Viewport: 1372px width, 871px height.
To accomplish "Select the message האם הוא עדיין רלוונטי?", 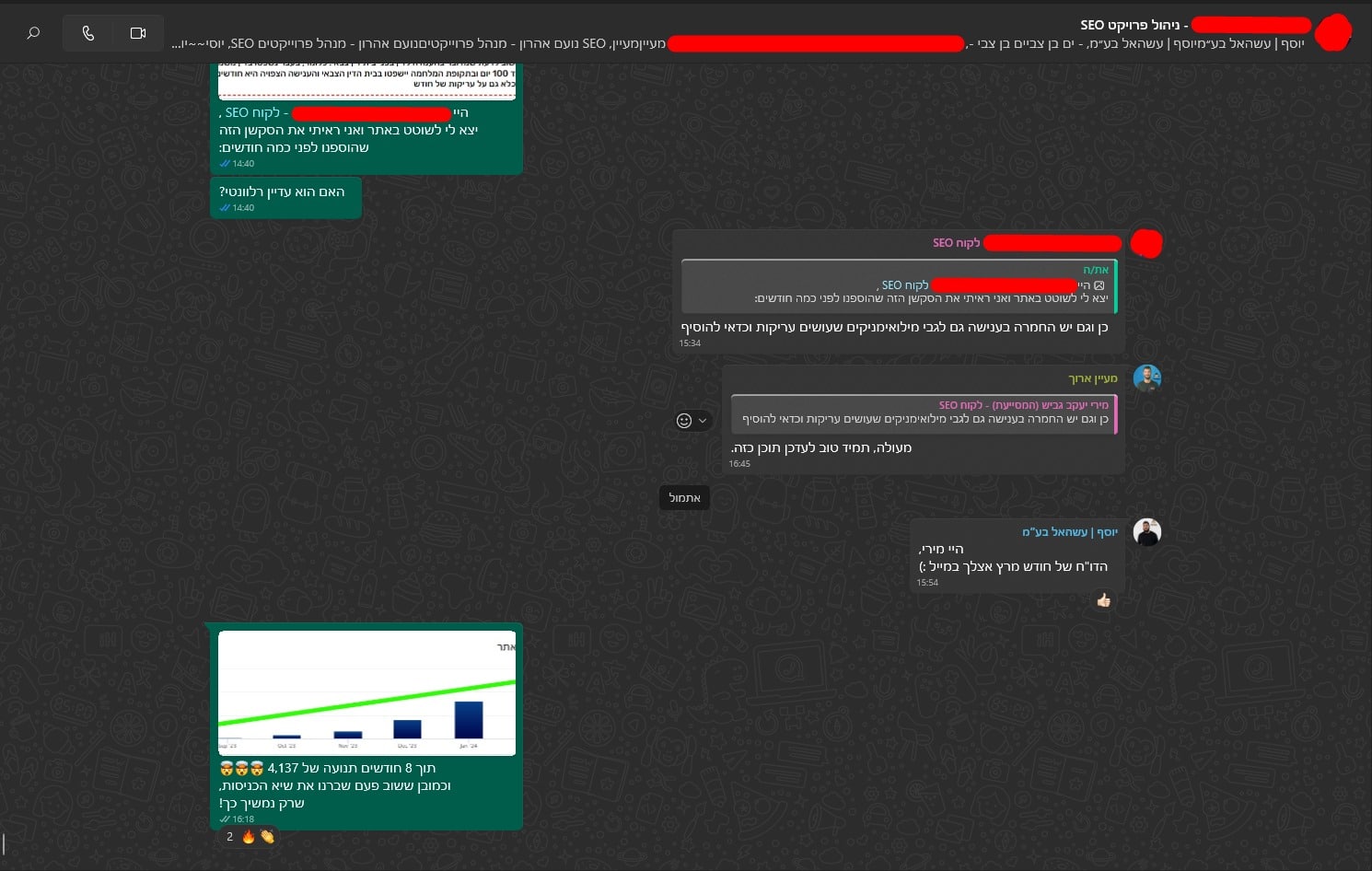I will (x=282, y=192).
